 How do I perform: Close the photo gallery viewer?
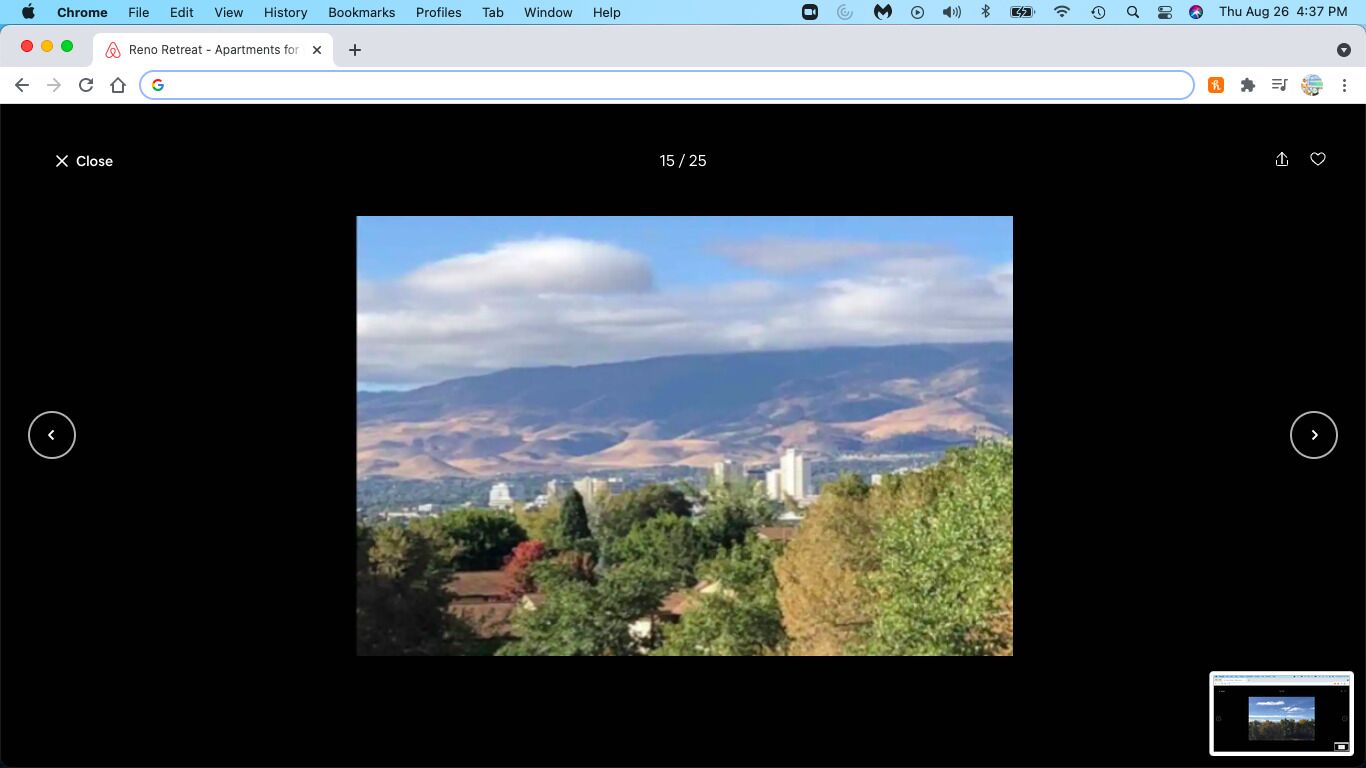point(84,161)
